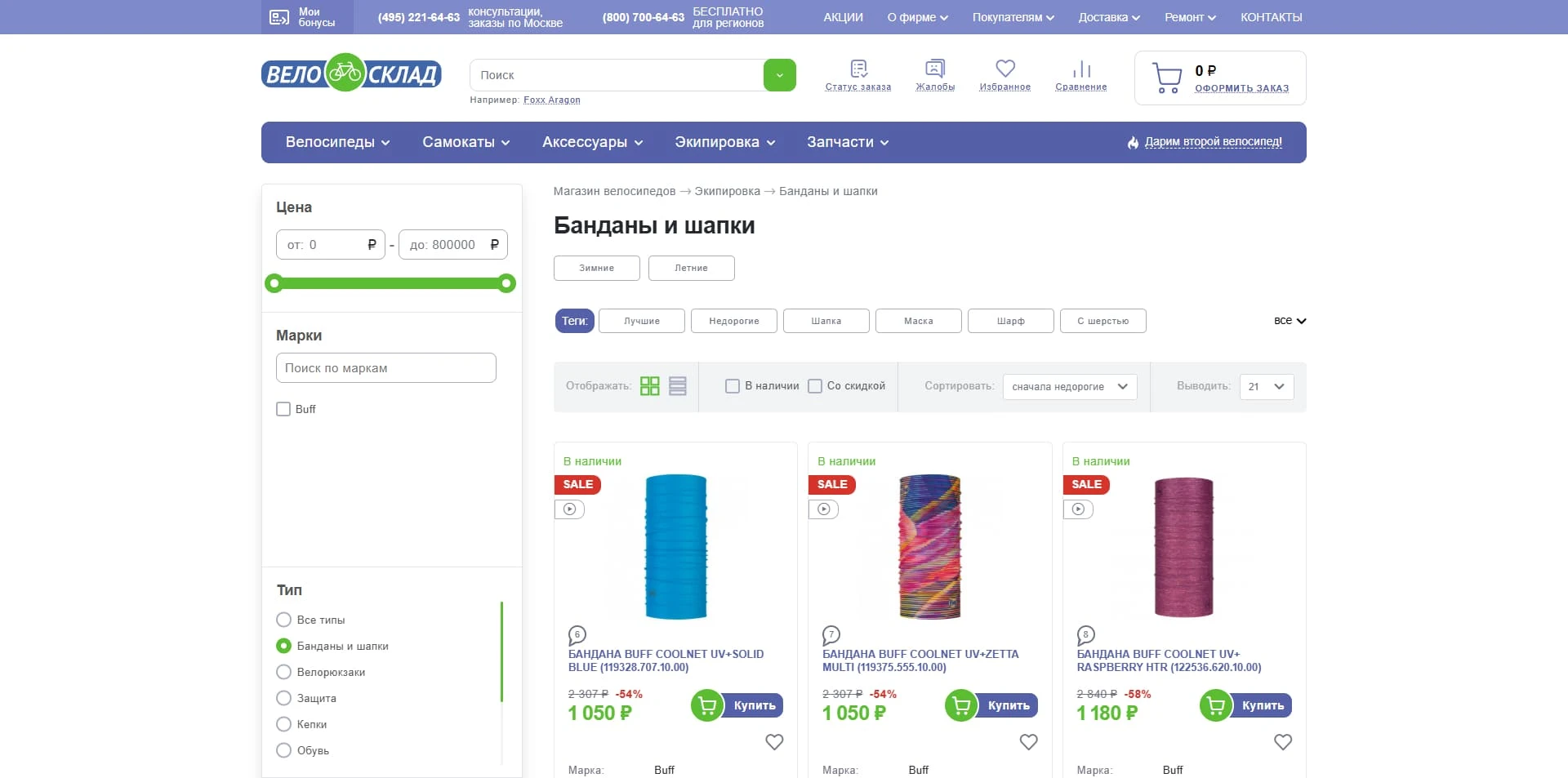Add Raspberry HTR bandana to favorites
The width and height of the screenshot is (1568, 778).
pos(1283,742)
